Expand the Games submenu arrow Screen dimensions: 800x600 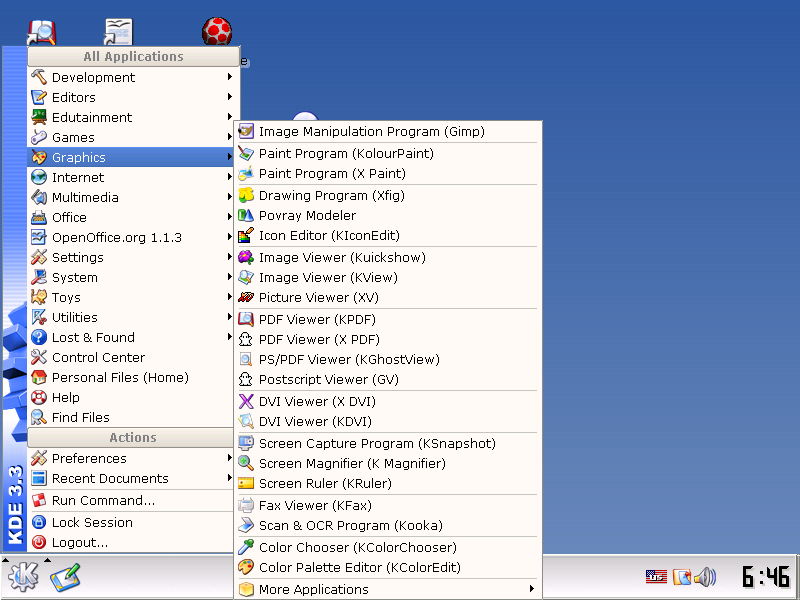pyautogui.click(x=230, y=137)
